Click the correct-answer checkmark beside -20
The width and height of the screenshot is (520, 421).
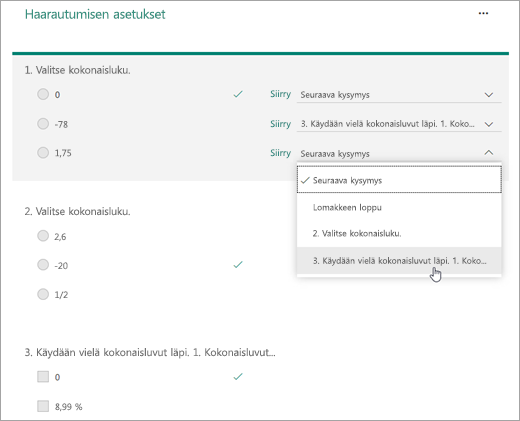[x=238, y=265]
